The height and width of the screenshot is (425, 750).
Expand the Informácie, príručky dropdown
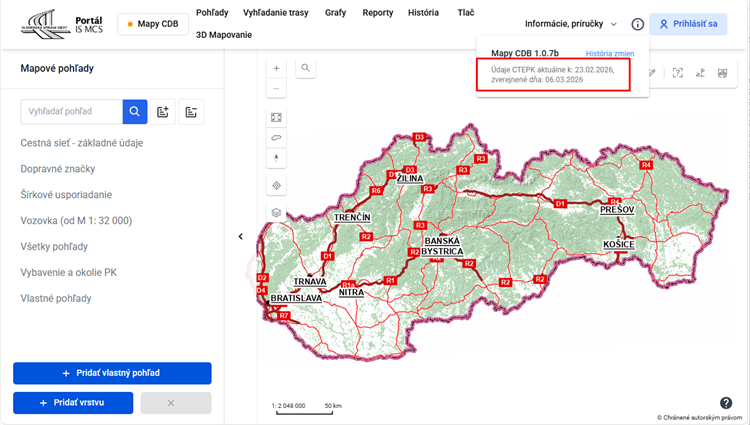tap(571, 23)
